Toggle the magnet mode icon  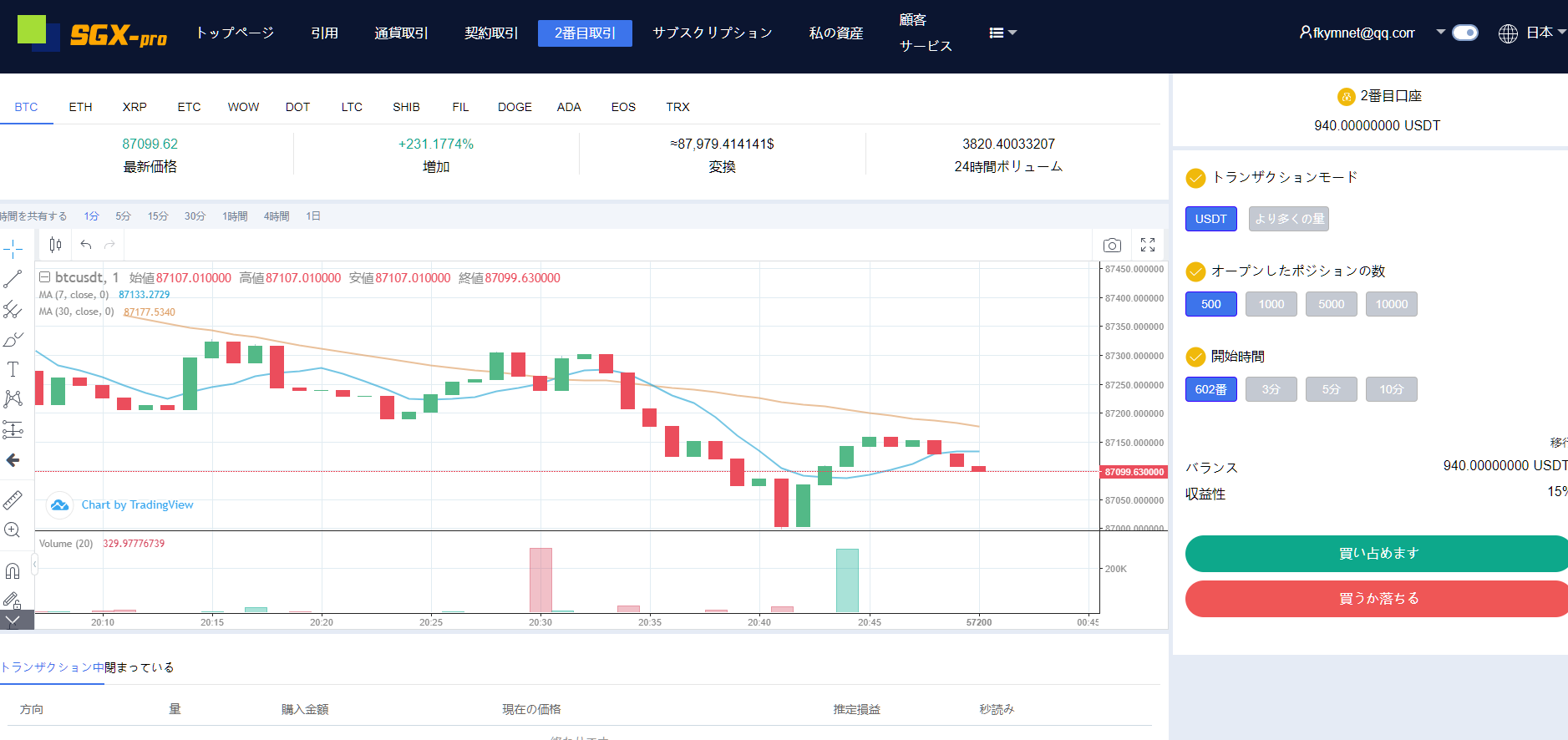coord(13,571)
